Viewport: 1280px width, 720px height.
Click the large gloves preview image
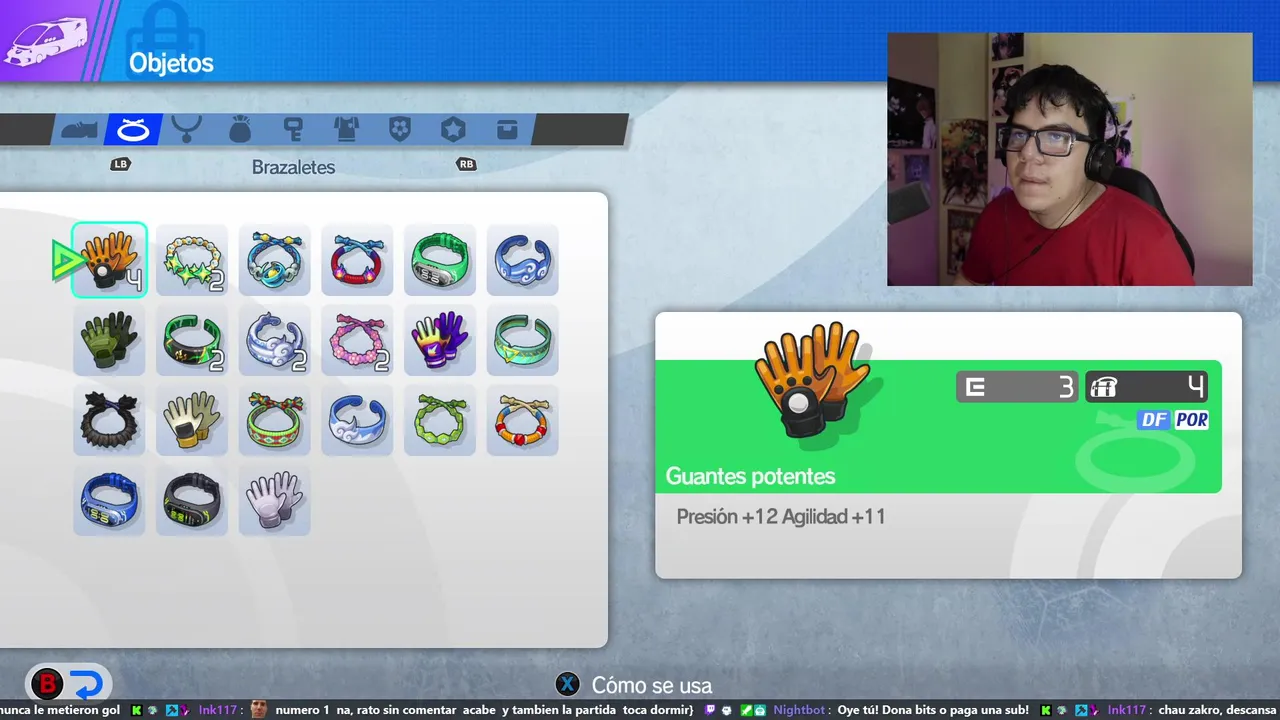pos(812,378)
